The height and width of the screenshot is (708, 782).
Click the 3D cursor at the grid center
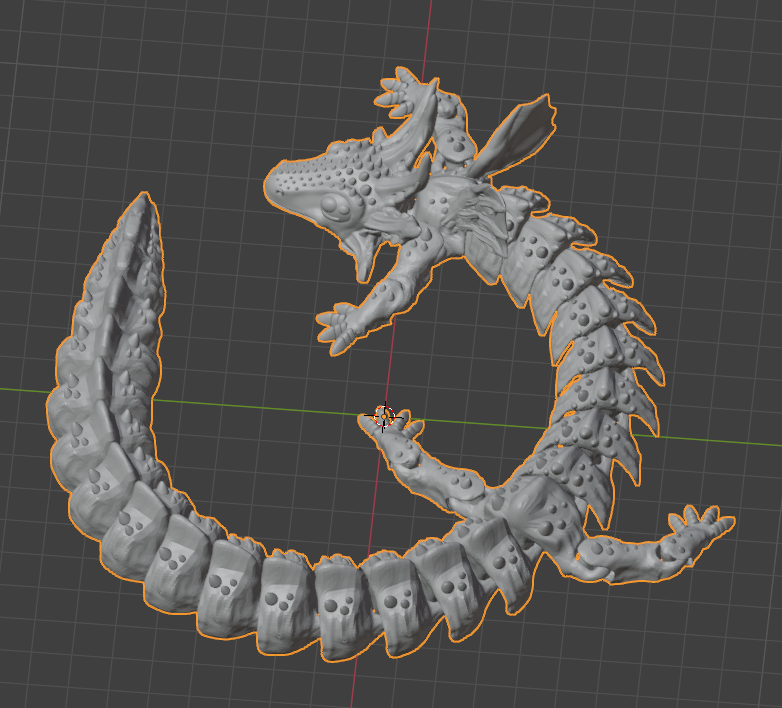coord(384,415)
